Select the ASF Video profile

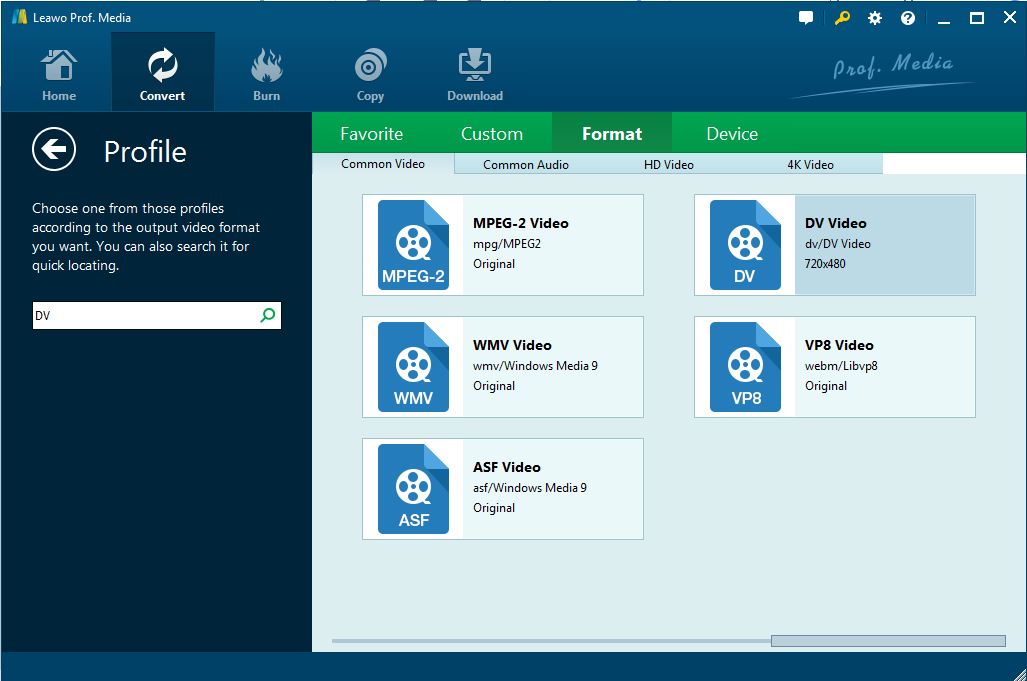(502, 489)
